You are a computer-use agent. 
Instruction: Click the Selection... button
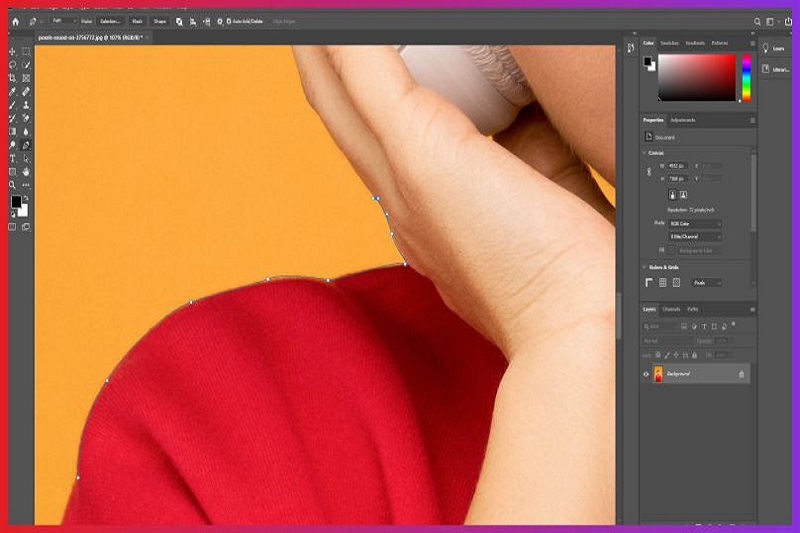coord(110,21)
